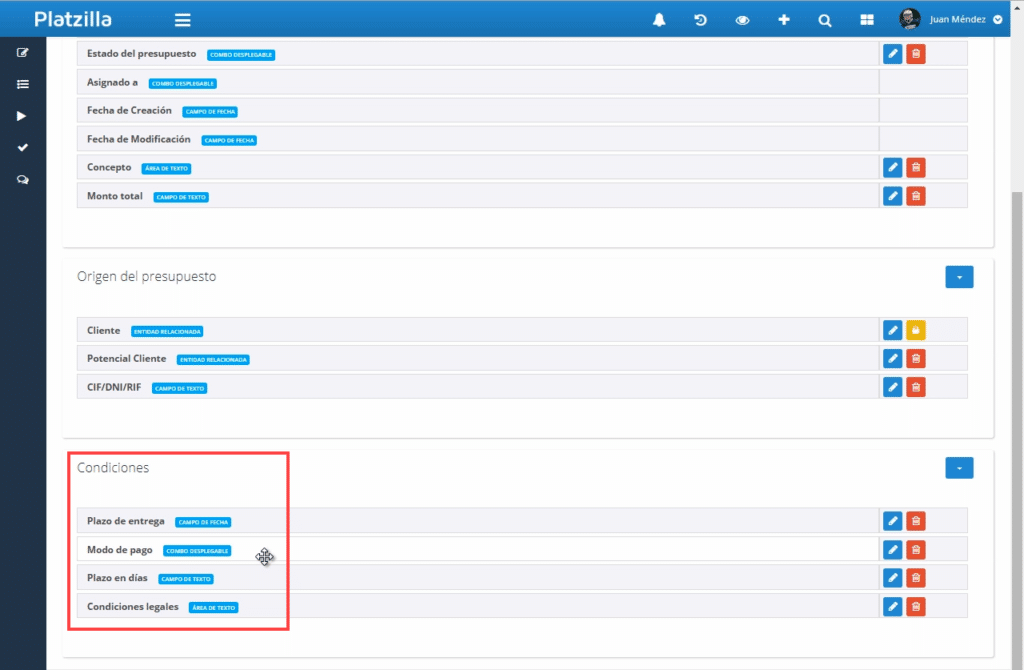
Task: Delete the Monto total field
Action: pos(916,196)
